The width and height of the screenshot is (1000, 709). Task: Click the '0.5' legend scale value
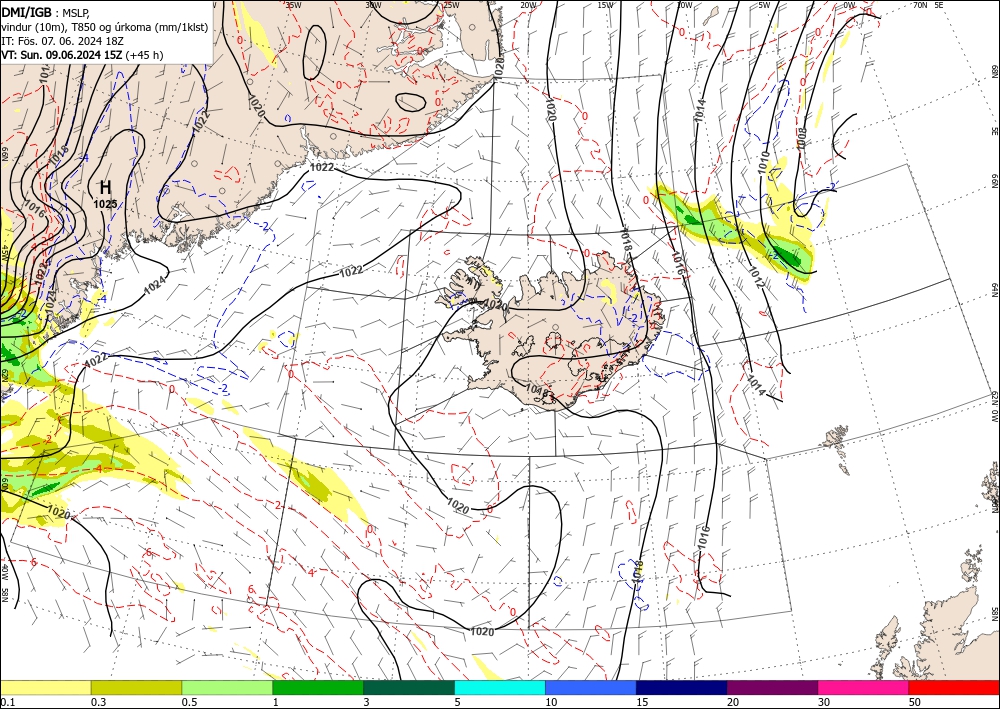click(189, 702)
